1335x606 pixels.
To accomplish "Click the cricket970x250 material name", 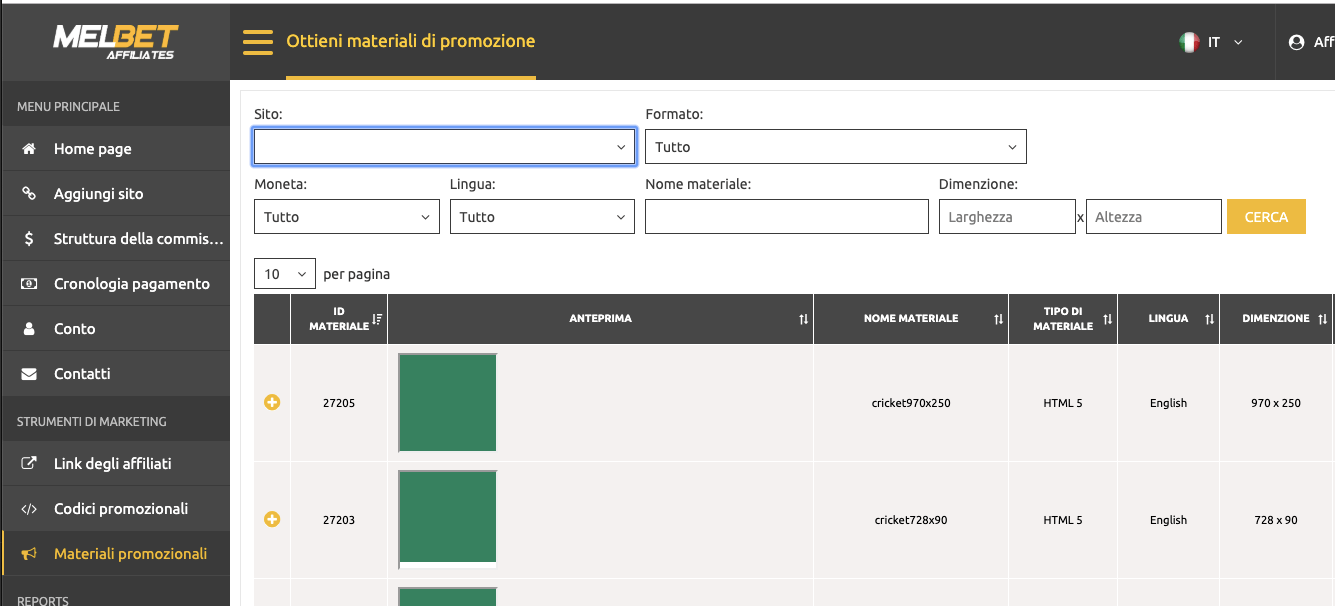I will (x=911, y=403).
